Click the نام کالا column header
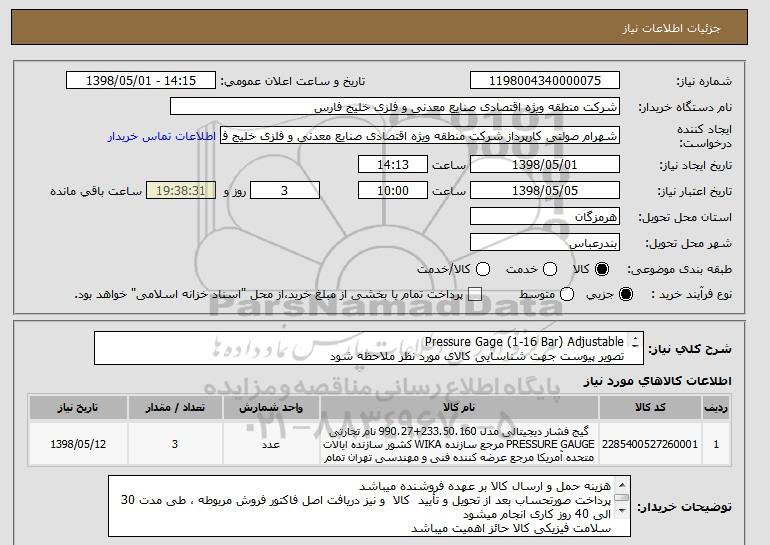Image resolution: width=770 pixels, height=545 pixels. [459, 408]
